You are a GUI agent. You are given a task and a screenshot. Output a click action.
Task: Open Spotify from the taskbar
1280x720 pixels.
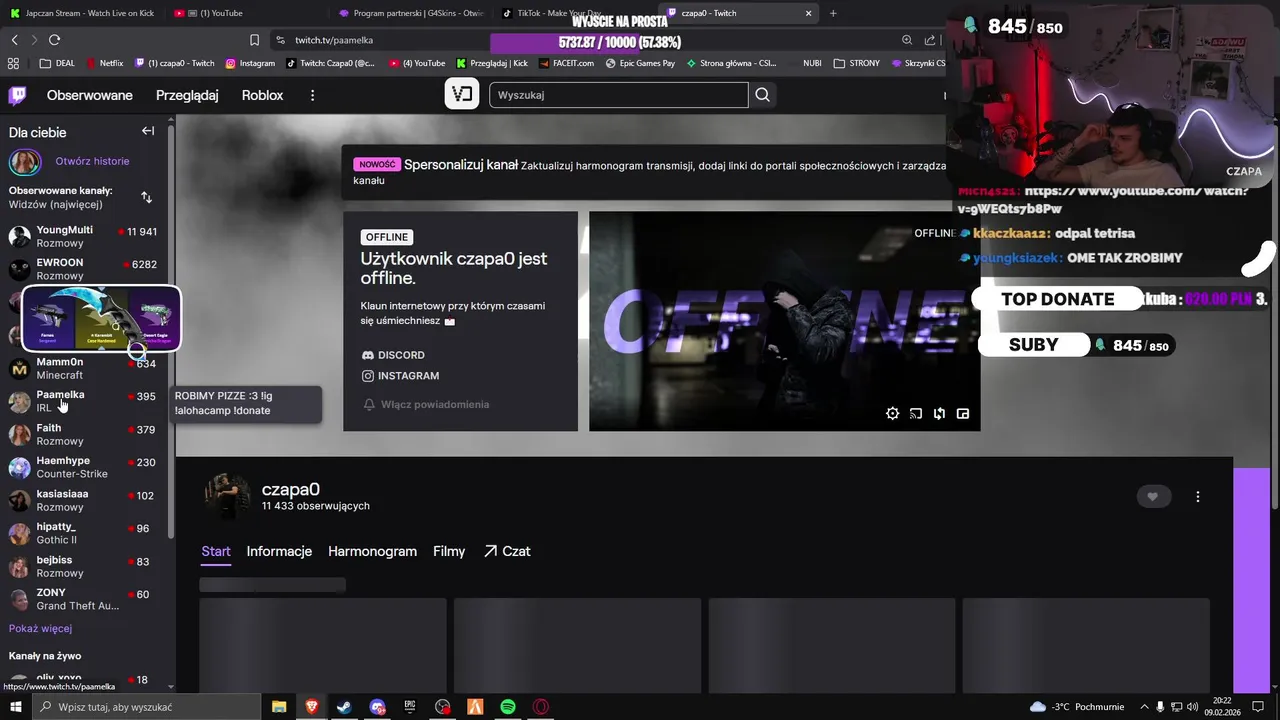pos(508,707)
